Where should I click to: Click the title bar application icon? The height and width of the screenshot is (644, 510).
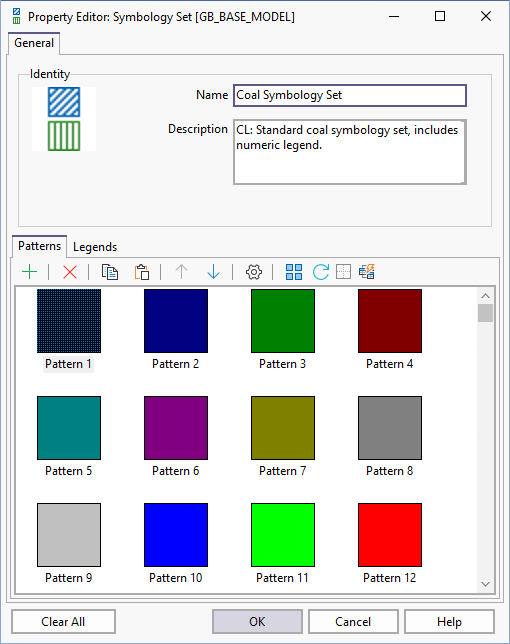click(x=16, y=16)
